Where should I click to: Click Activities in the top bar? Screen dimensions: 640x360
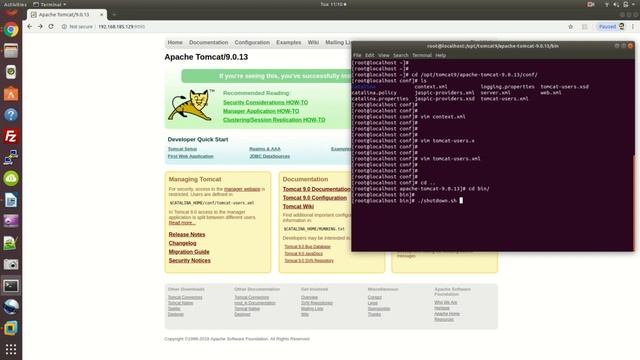[x=15, y=4]
